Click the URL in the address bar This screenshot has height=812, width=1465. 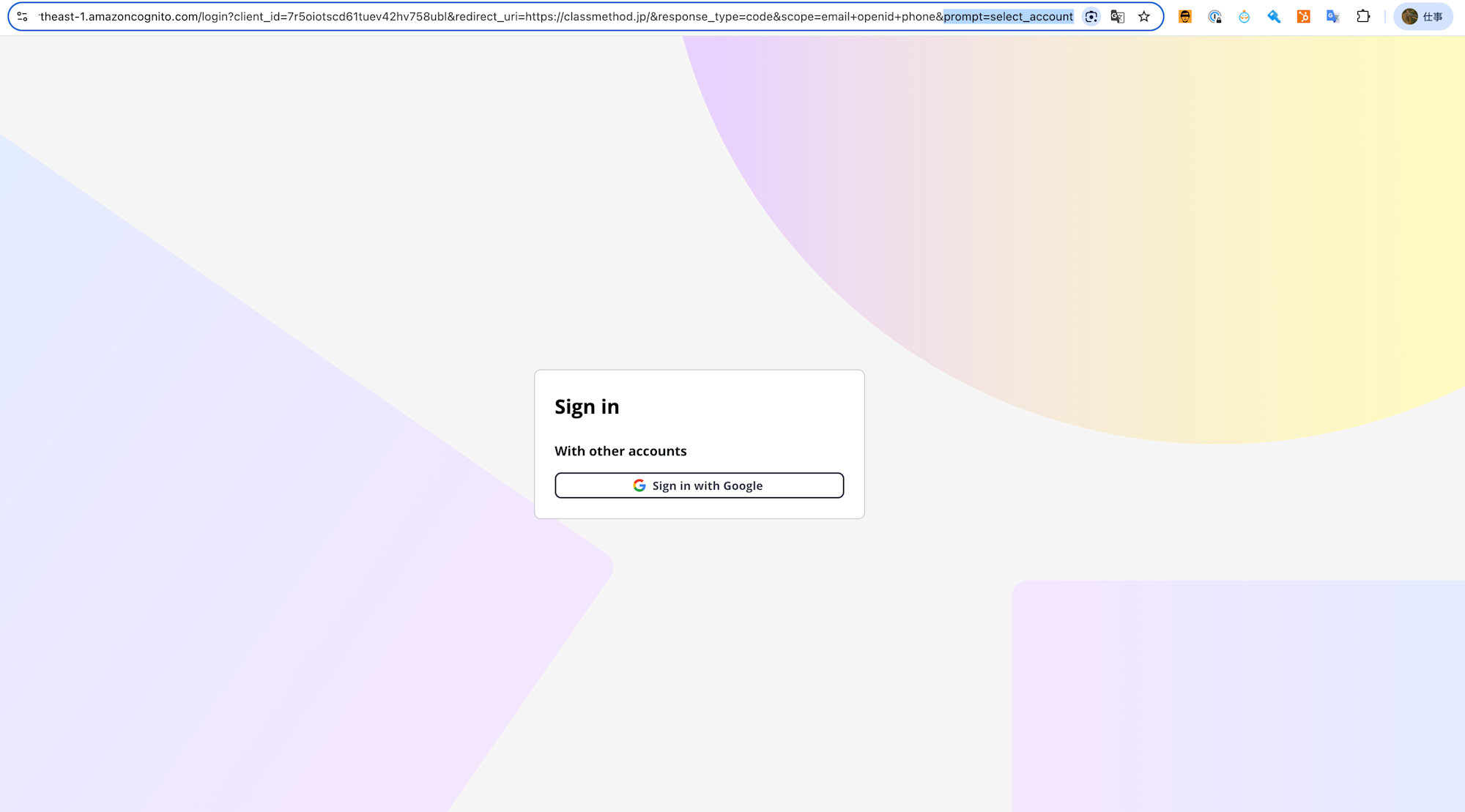pyautogui.click(x=557, y=16)
